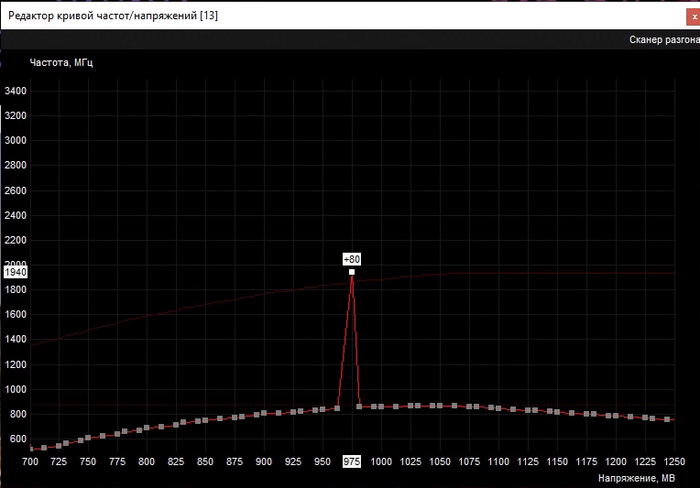Select the raised white curve point at 975 mV
The height and width of the screenshot is (488, 700).
(x=352, y=272)
